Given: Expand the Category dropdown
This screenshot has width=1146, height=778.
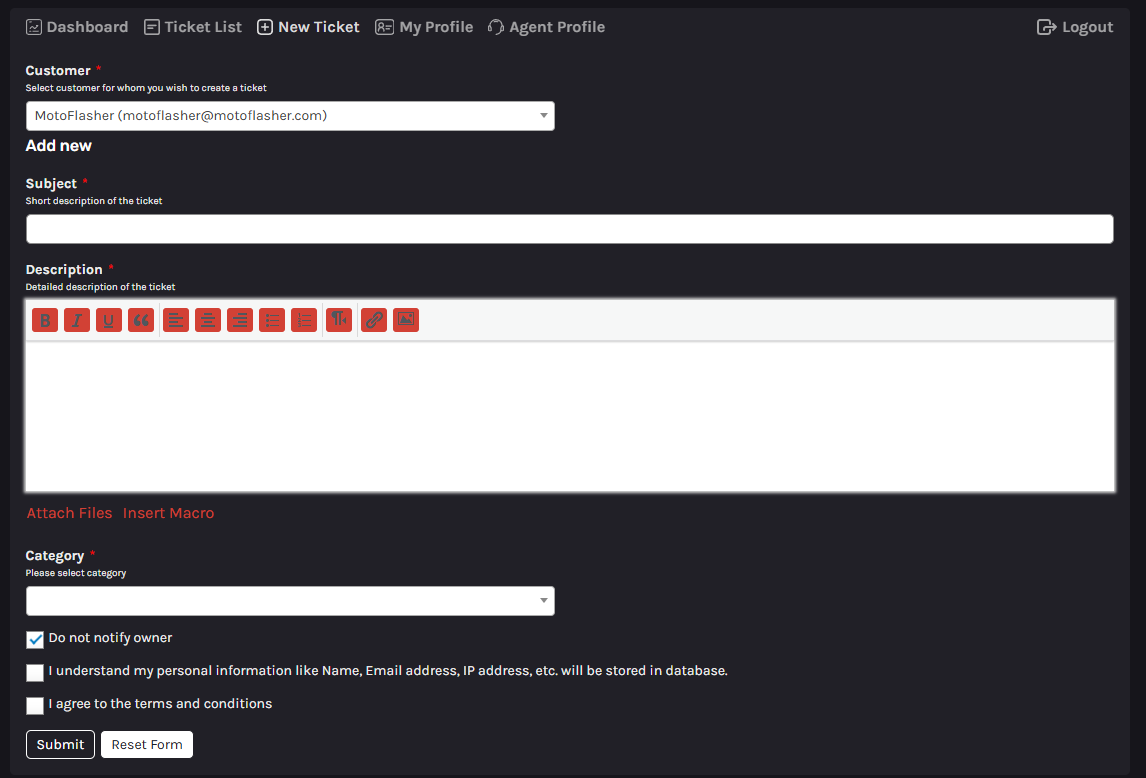Looking at the screenshot, I should click(290, 601).
